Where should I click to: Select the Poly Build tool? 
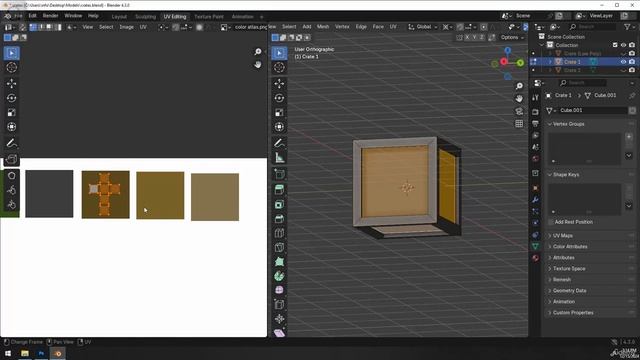pyautogui.click(x=279, y=262)
